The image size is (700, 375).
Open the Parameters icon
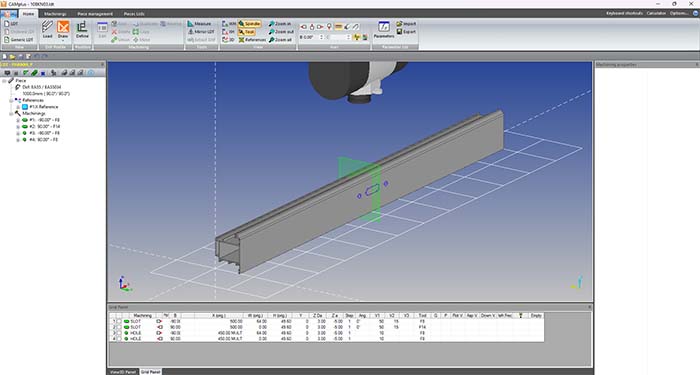coord(384,30)
